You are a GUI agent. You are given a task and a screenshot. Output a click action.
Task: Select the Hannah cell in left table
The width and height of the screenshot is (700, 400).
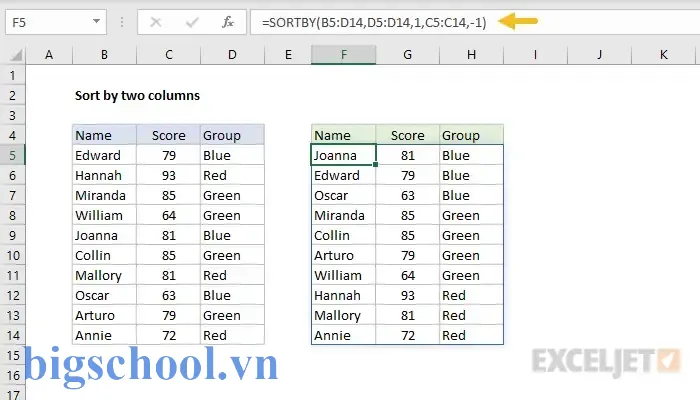click(104, 175)
